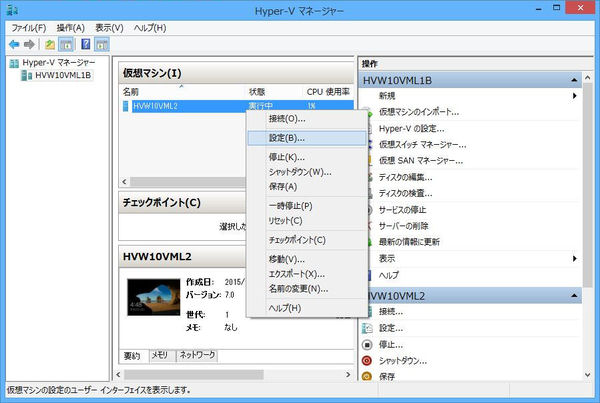Screen dimensions: 600x403
Task: Select the HVW10VML1B server in the tree
Action: [x=63, y=75]
